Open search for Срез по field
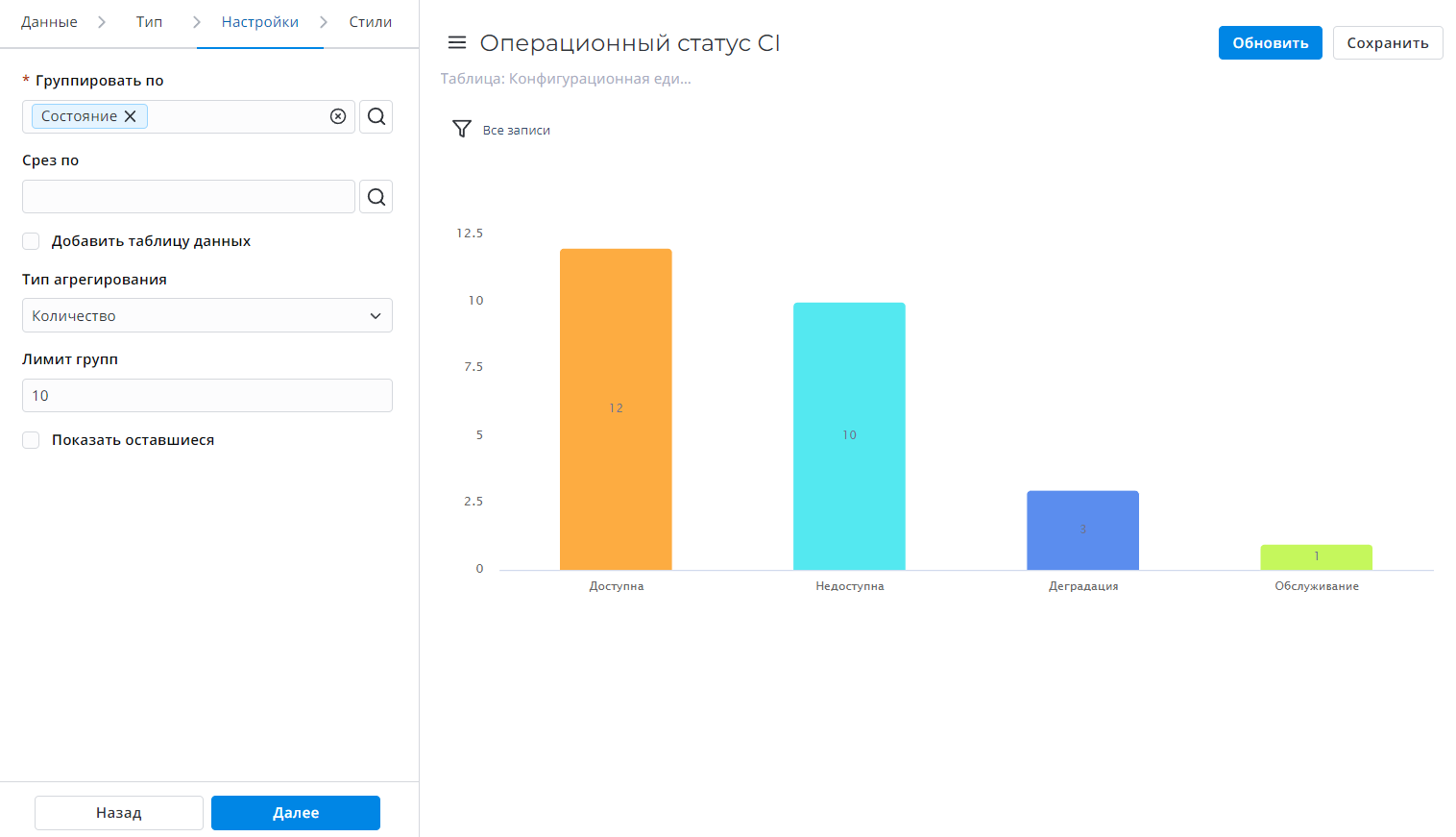 point(376,197)
